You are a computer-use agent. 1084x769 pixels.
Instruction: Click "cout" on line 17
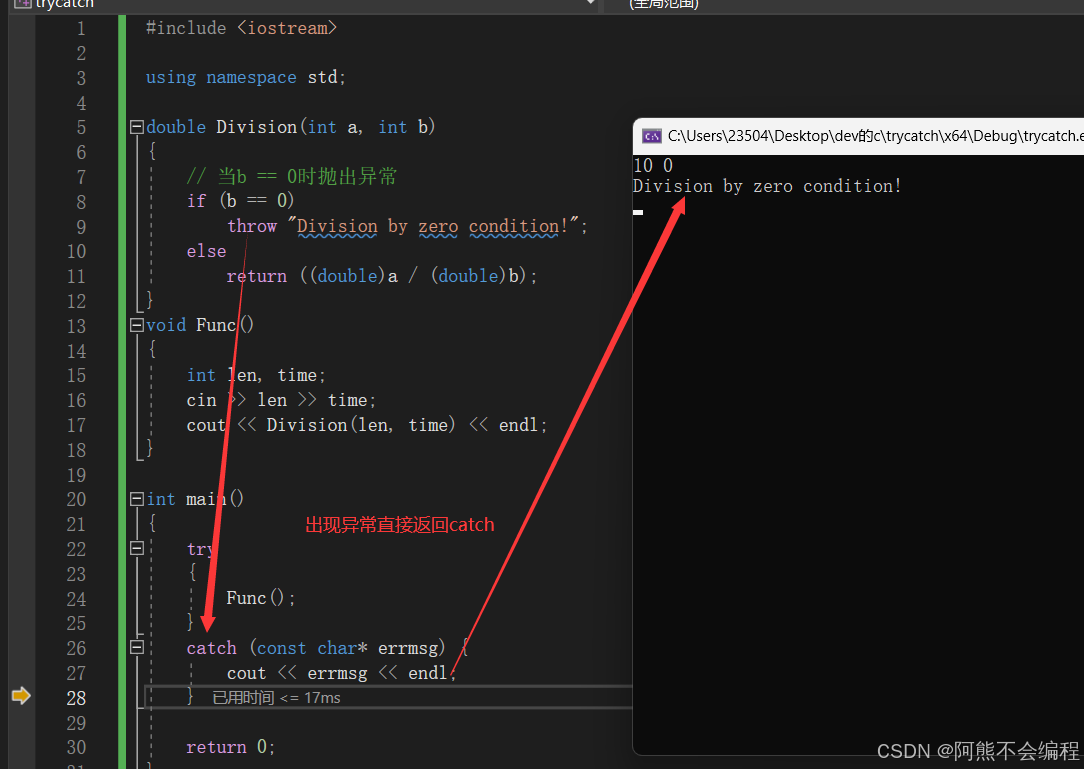(x=206, y=425)
